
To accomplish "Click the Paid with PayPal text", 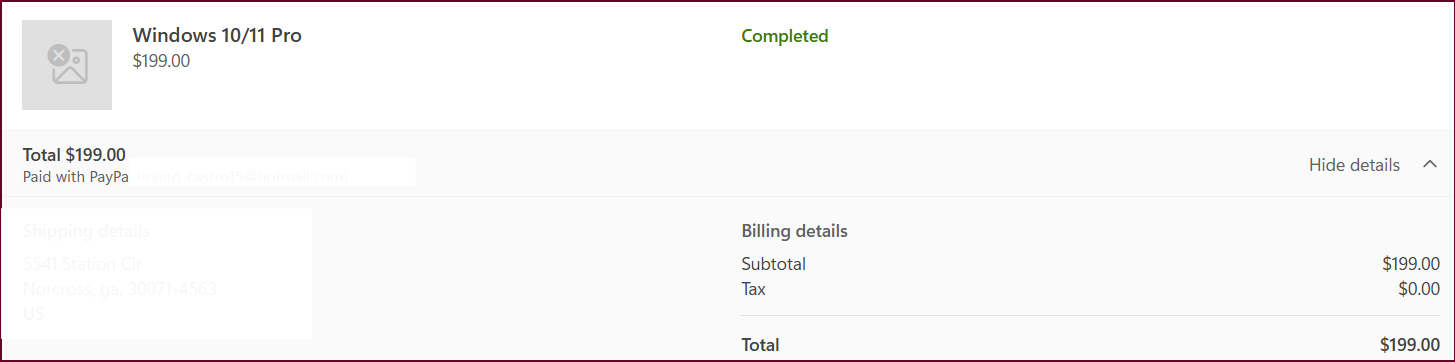I will coord(76,177).
